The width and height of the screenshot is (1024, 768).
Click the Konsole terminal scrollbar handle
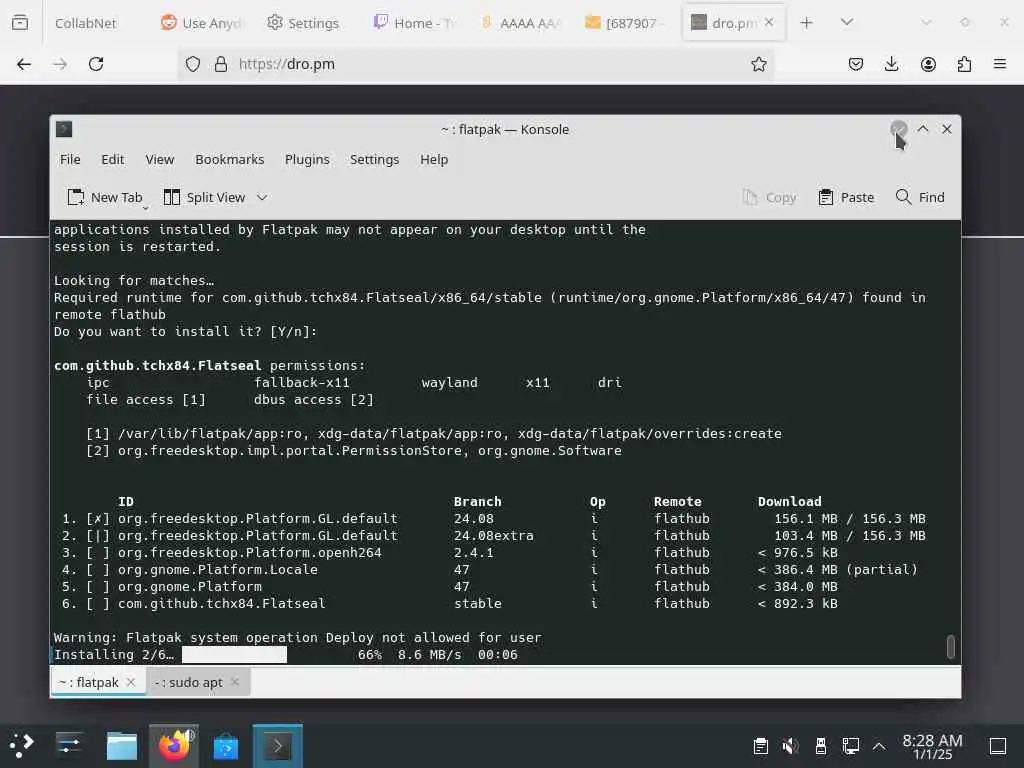coord(951,647)
